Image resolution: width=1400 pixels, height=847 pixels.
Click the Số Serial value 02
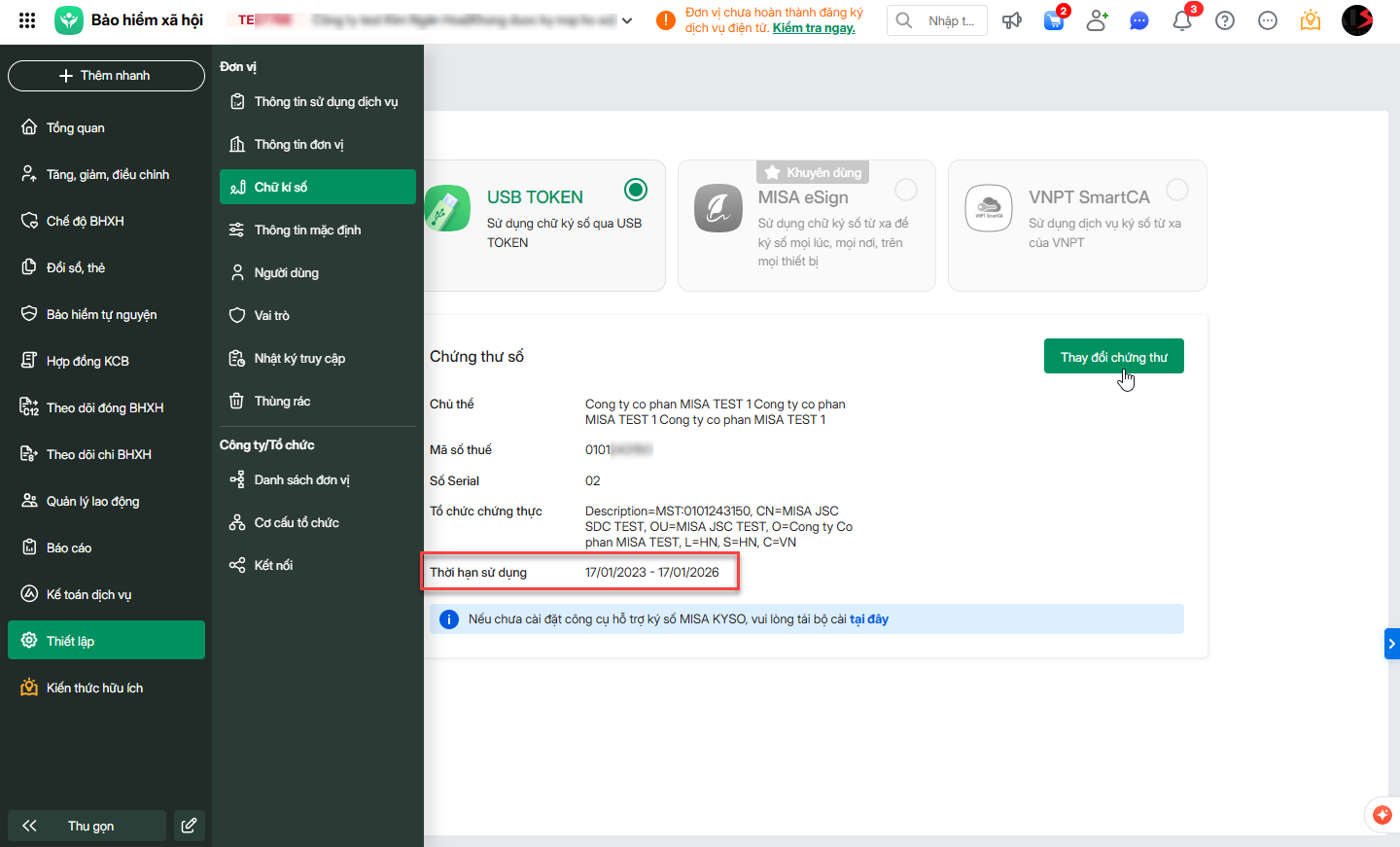click(x=593, y=480)
